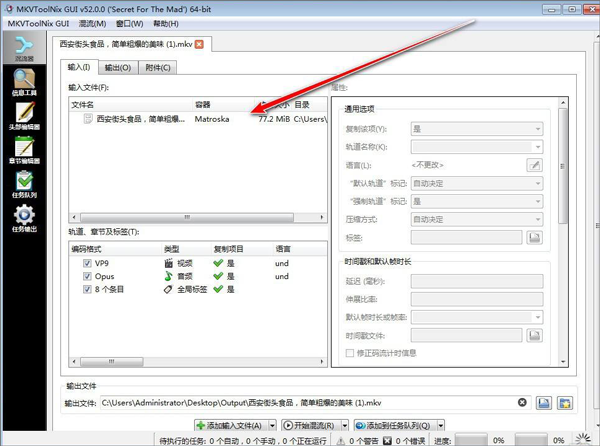Click the errors status icon
Screen dimensions: 600x446
pyautogui.click(x=387, y=441)
